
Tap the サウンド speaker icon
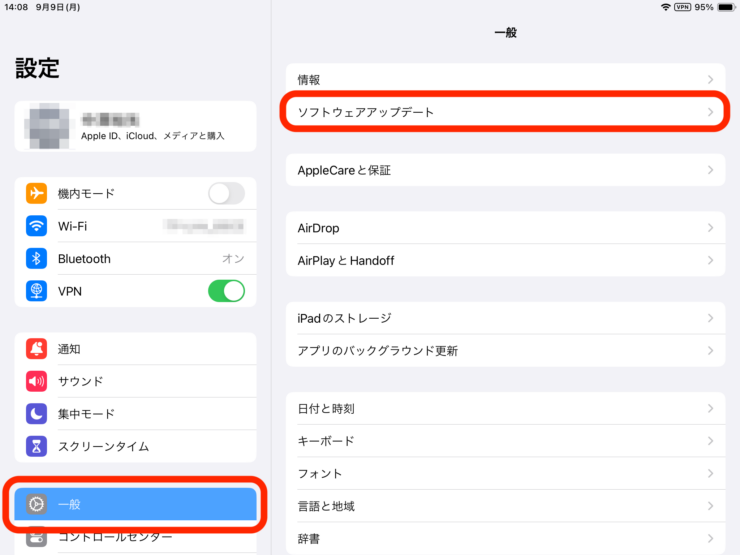pyautogui.click(x=36, y=381)
